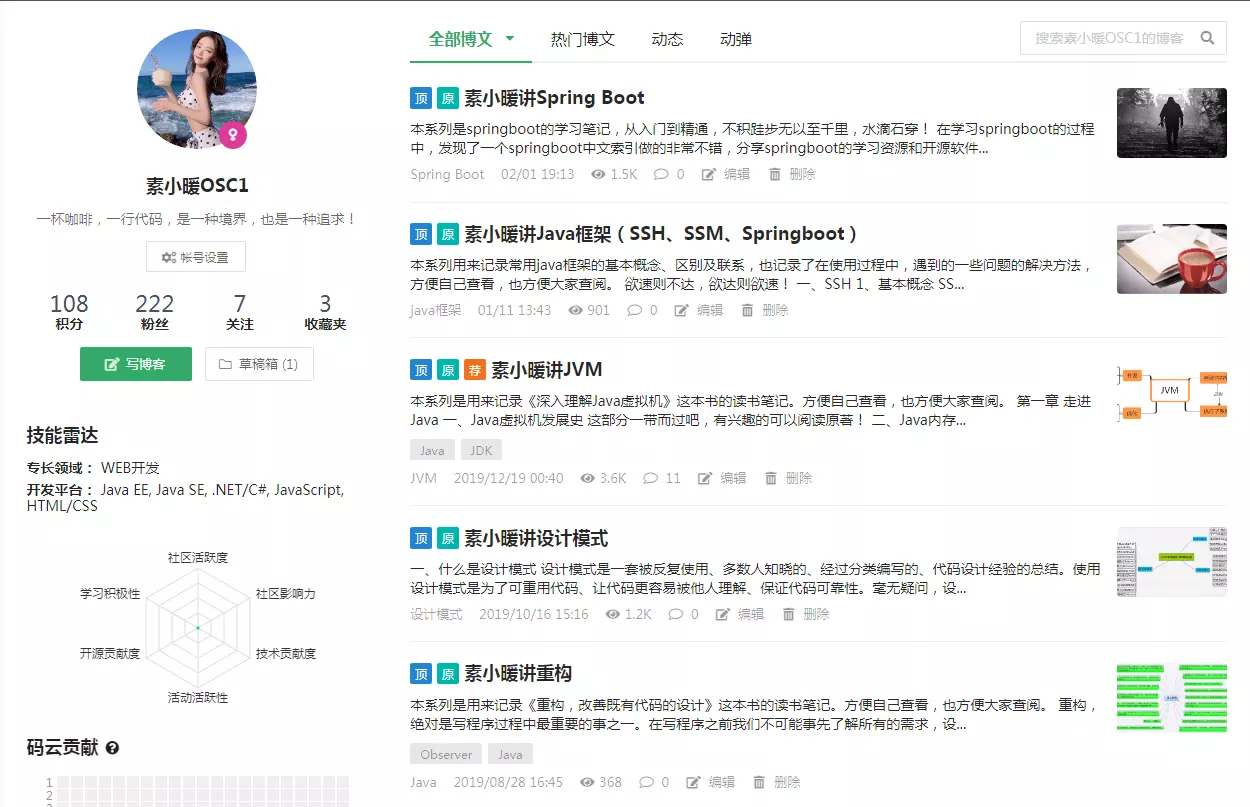Screen dimensions: 1250x807
Task: Edit the 素小暖讲Spring Boot post
Action: pyautogui.click(x=726, y=174)
